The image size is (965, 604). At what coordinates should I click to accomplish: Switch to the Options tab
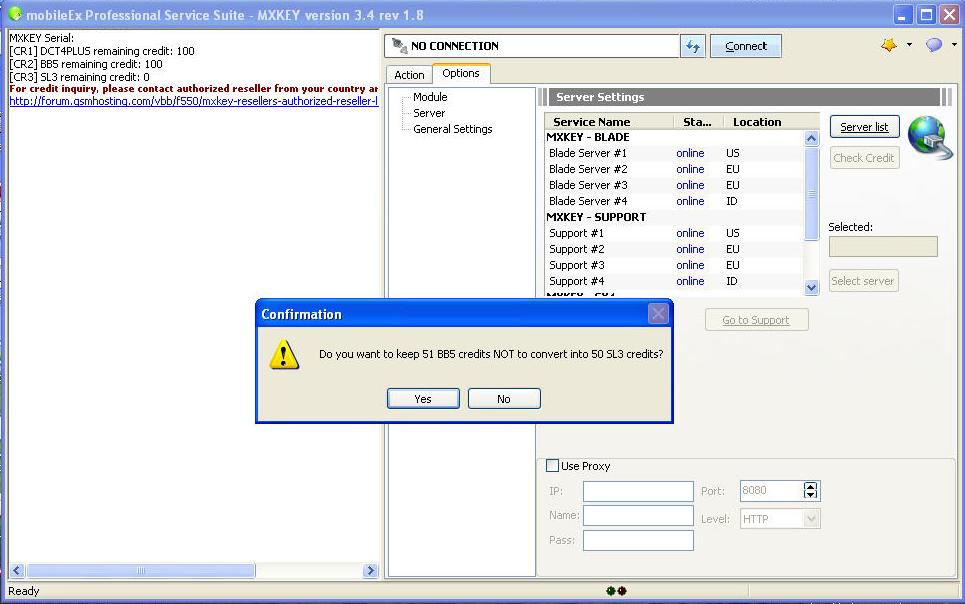(461, 73)
